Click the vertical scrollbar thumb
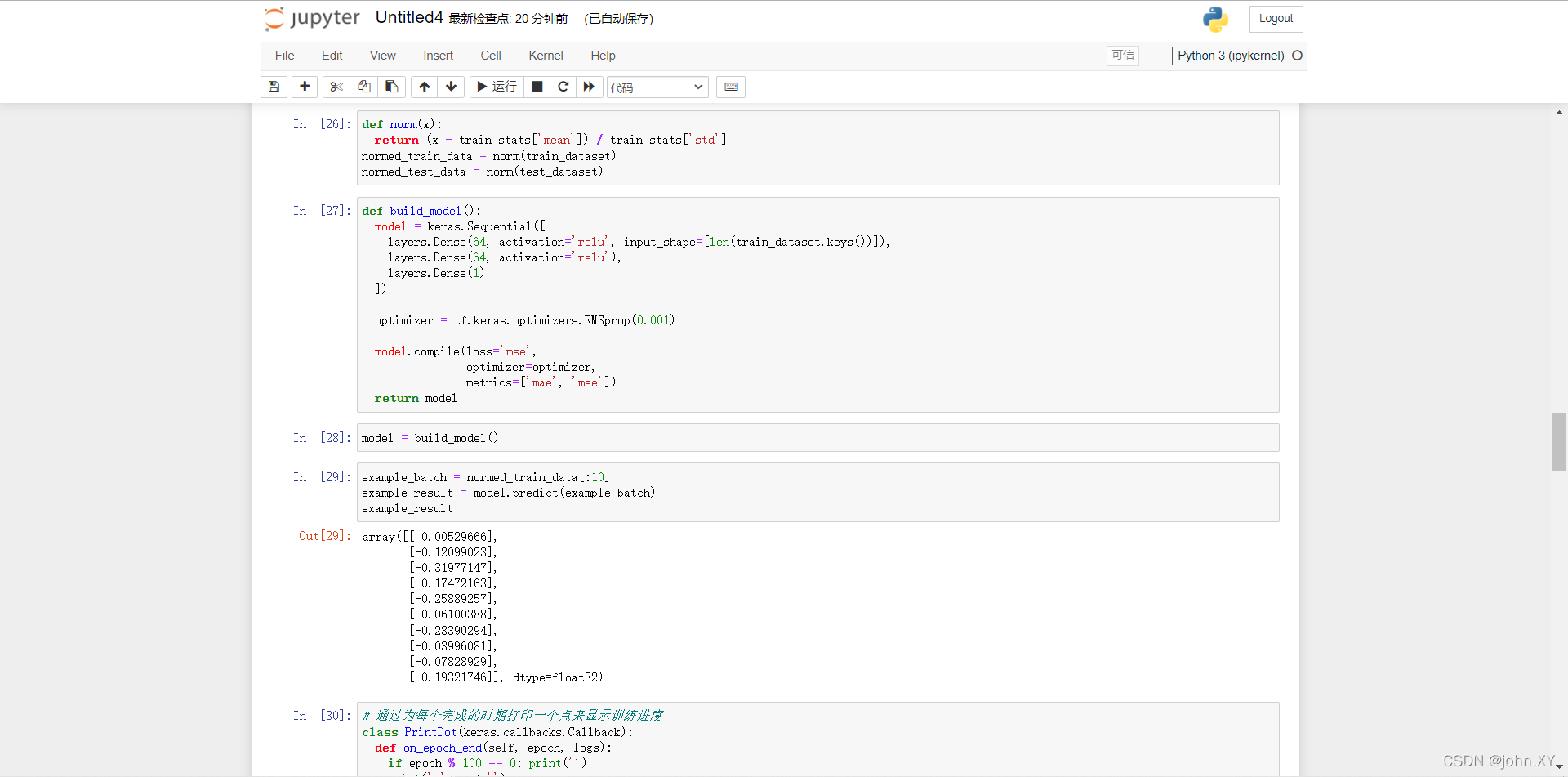Viewport: 1568px width, 777px height. tap(1559, 442)
